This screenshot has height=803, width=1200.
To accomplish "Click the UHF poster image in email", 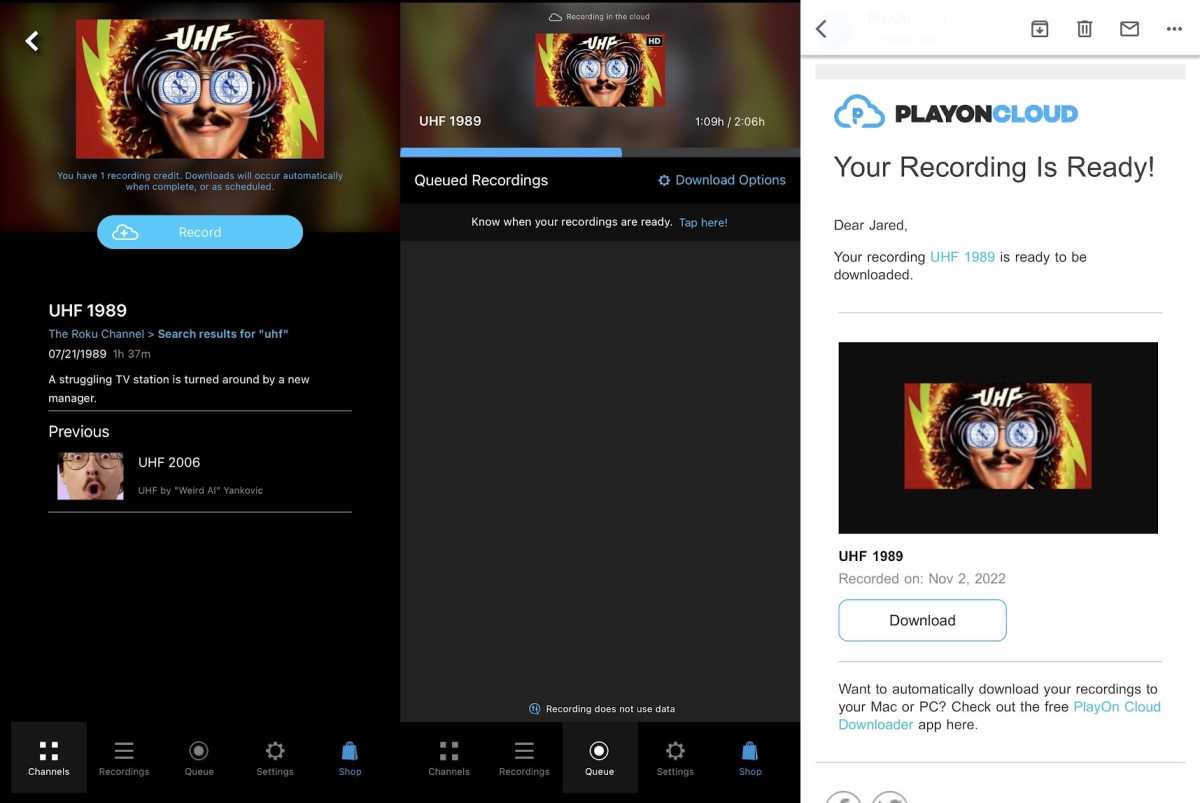I will click(998, 437).
